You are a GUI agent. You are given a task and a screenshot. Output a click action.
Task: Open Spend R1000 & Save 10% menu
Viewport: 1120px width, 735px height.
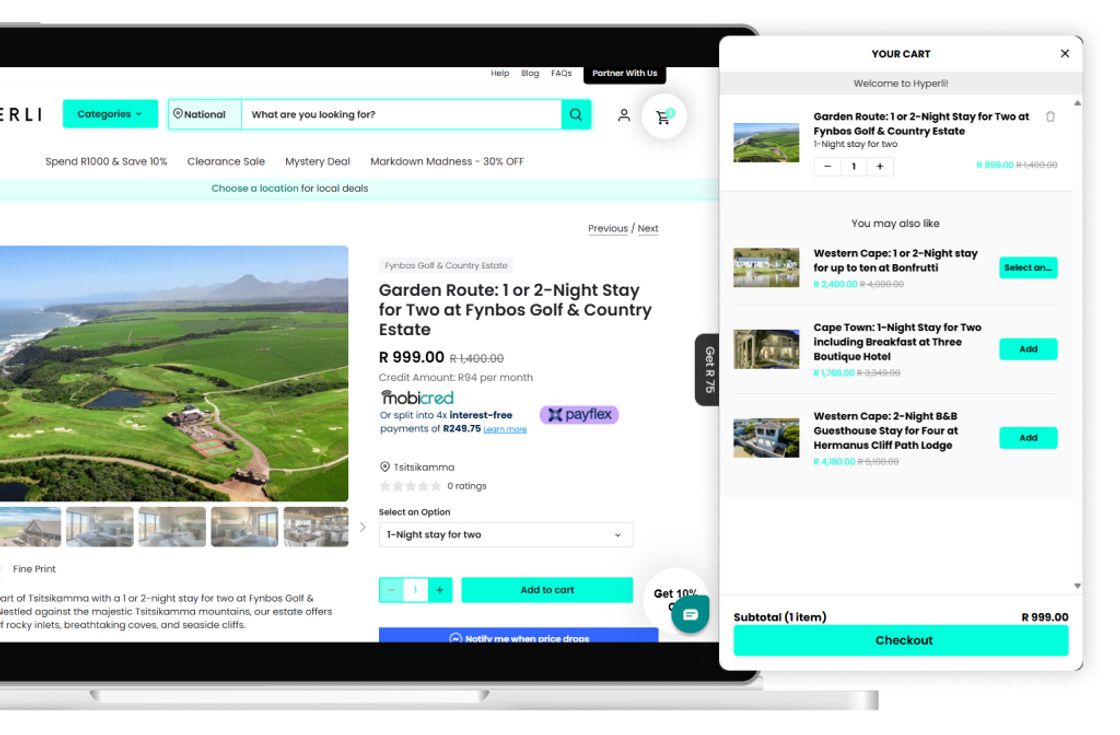point(106,161)
